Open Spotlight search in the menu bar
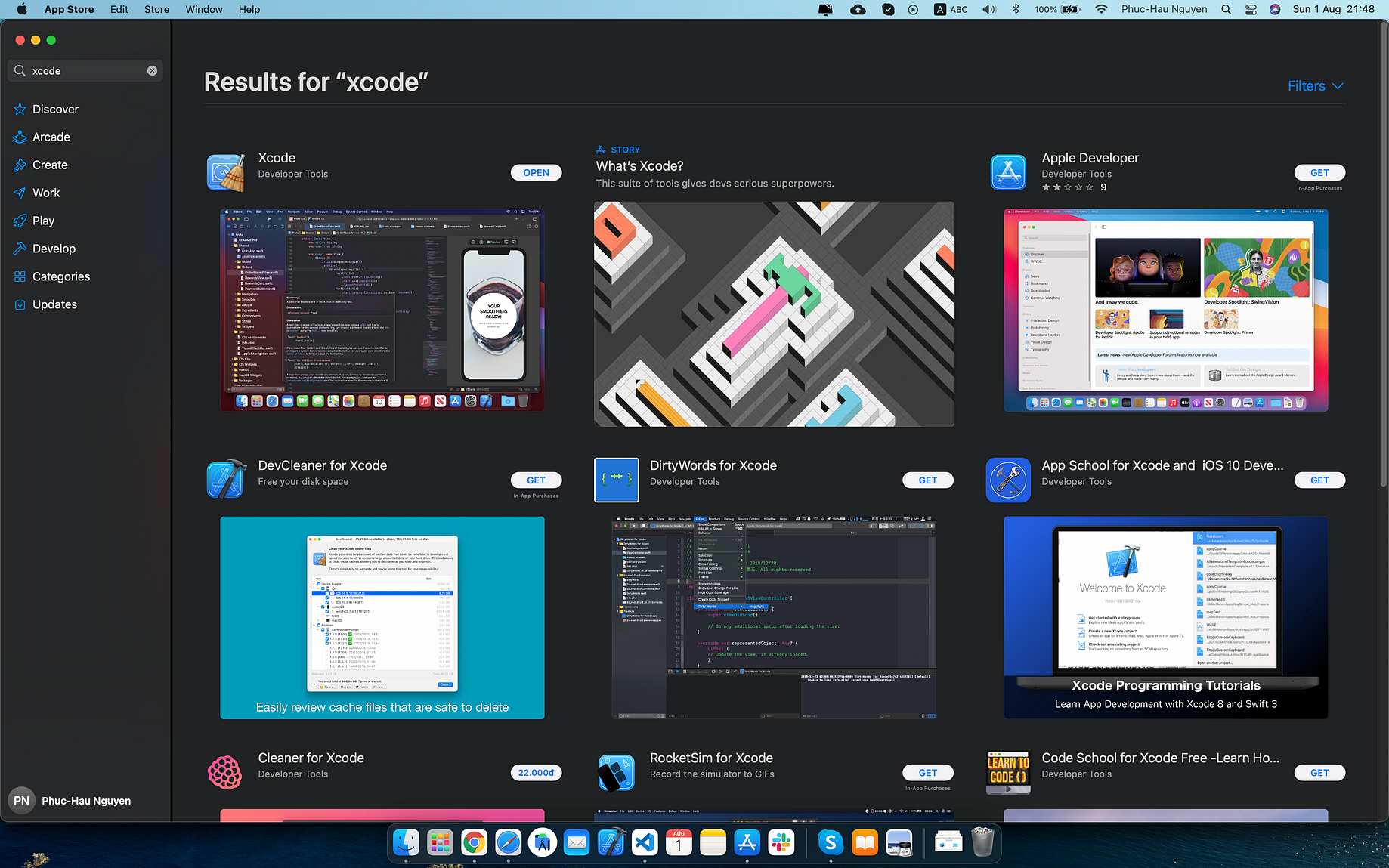This screenshot has width=1389, height=868. click(1226, 9)
